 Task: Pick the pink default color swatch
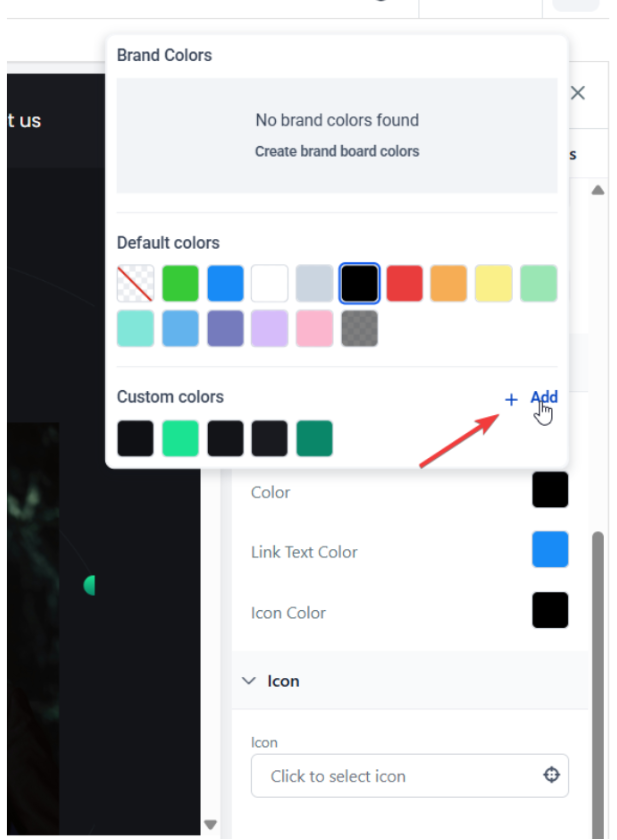click(314, 328)
